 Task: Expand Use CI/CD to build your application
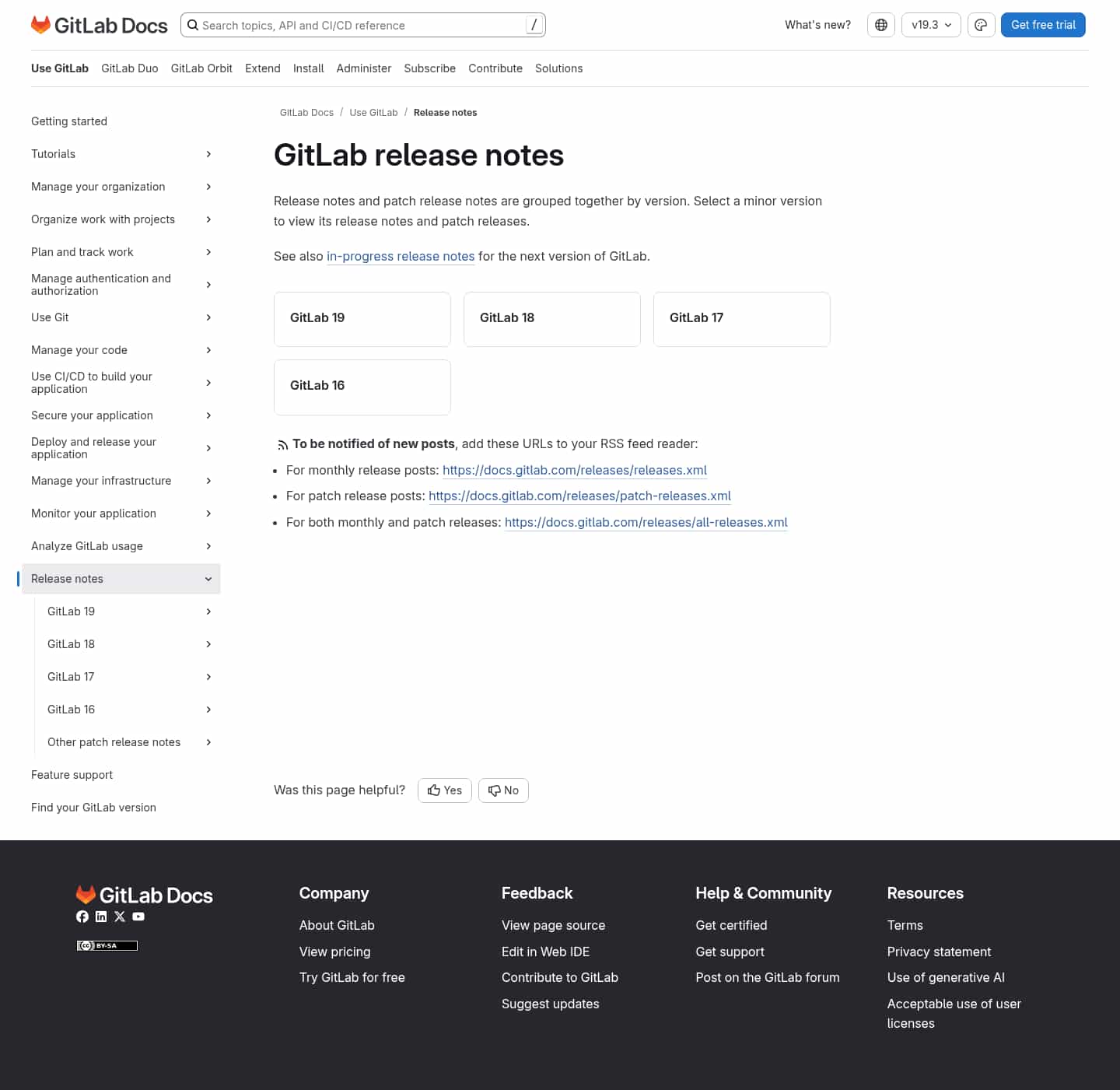pyautogui.click(x=208, y=383)
